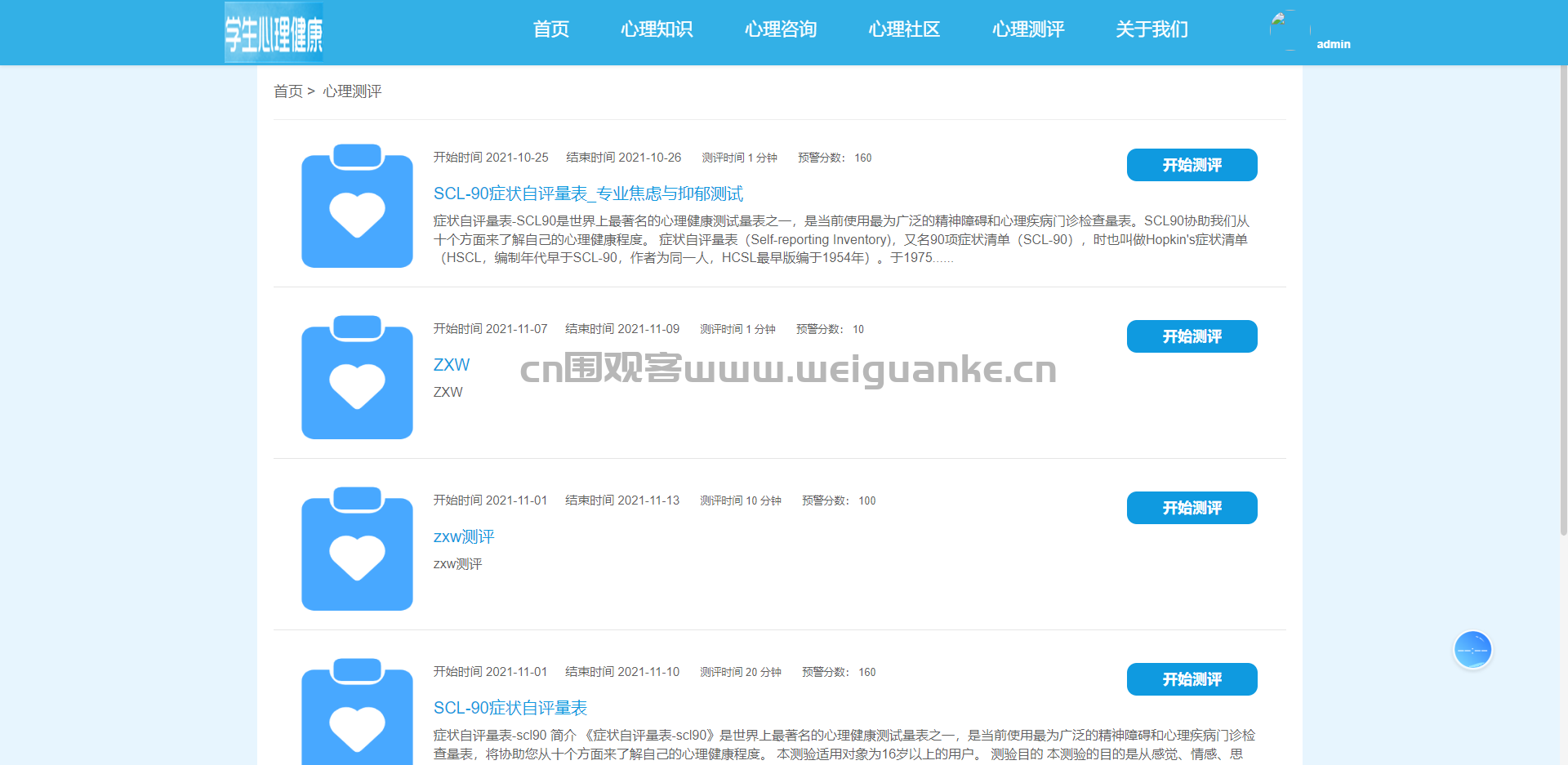Click the description paragraph of SCL-90症状自评量表
This screenshot has width=1568, height=765.
[x=844, y=745]
